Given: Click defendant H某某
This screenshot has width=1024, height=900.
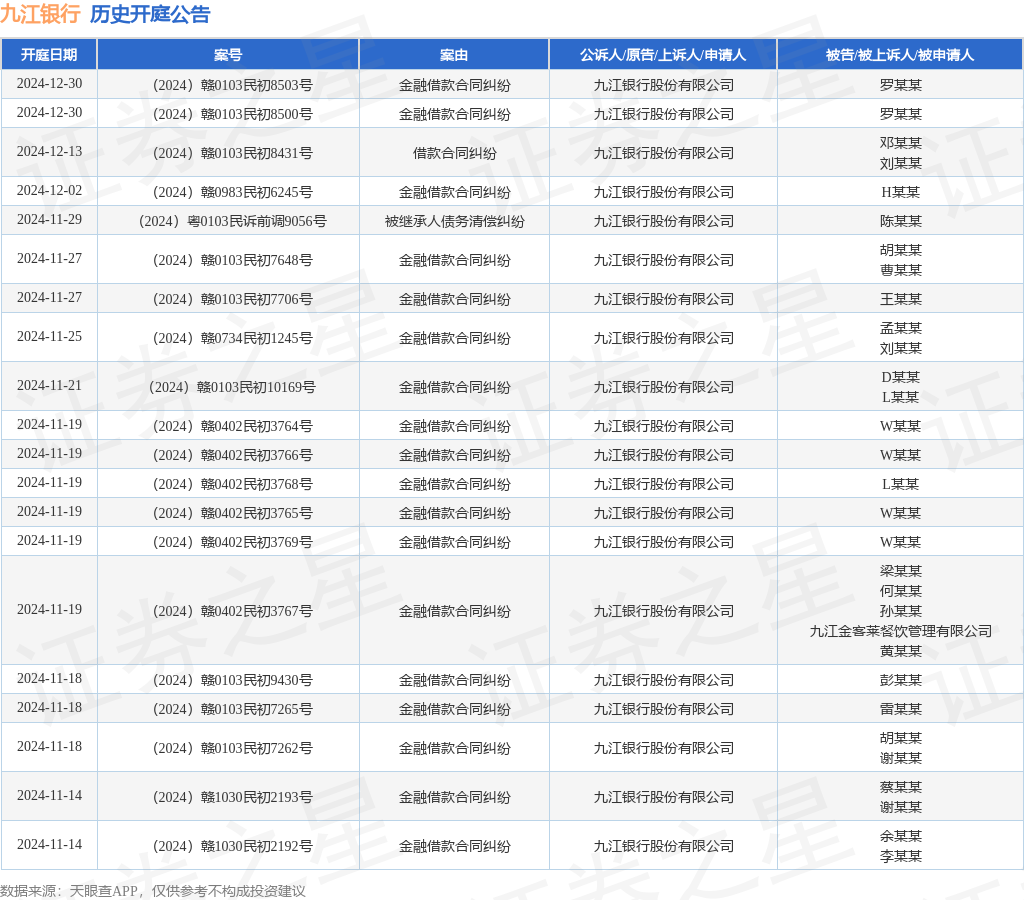Looking at the screenshot, I should [x=901, y=192].
